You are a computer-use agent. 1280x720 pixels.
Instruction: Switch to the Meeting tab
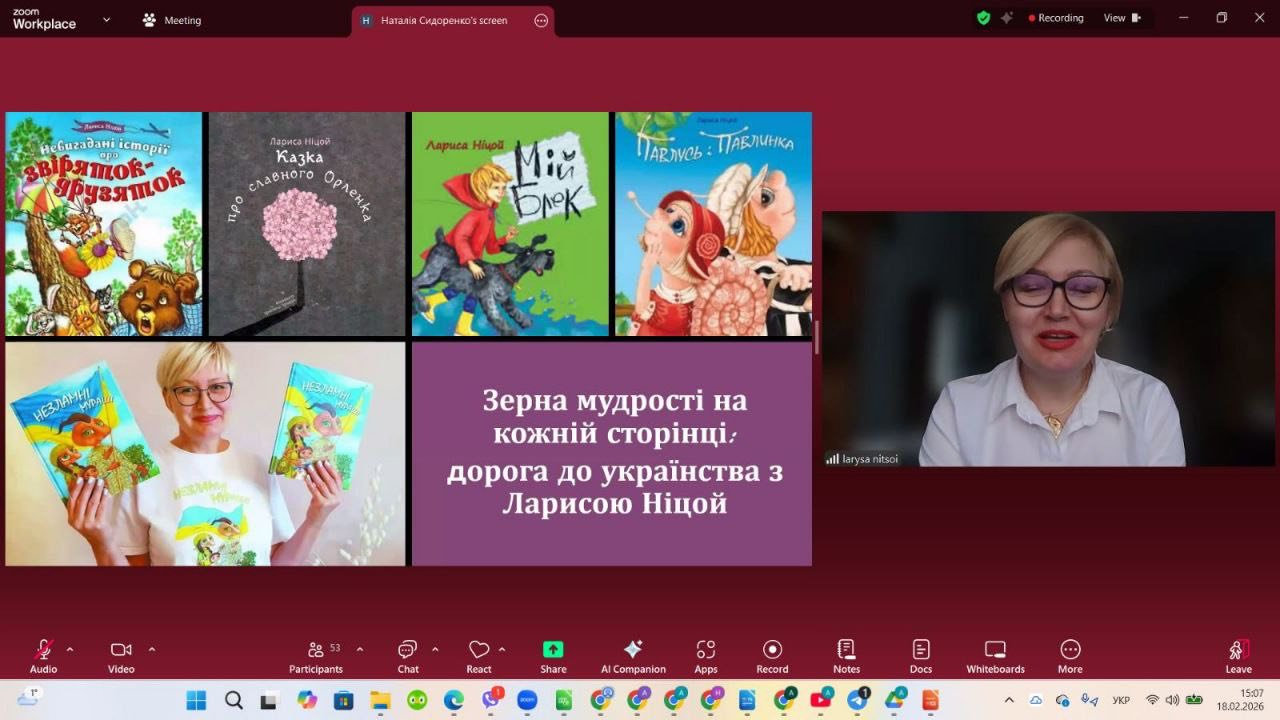[x=172, y=20]
